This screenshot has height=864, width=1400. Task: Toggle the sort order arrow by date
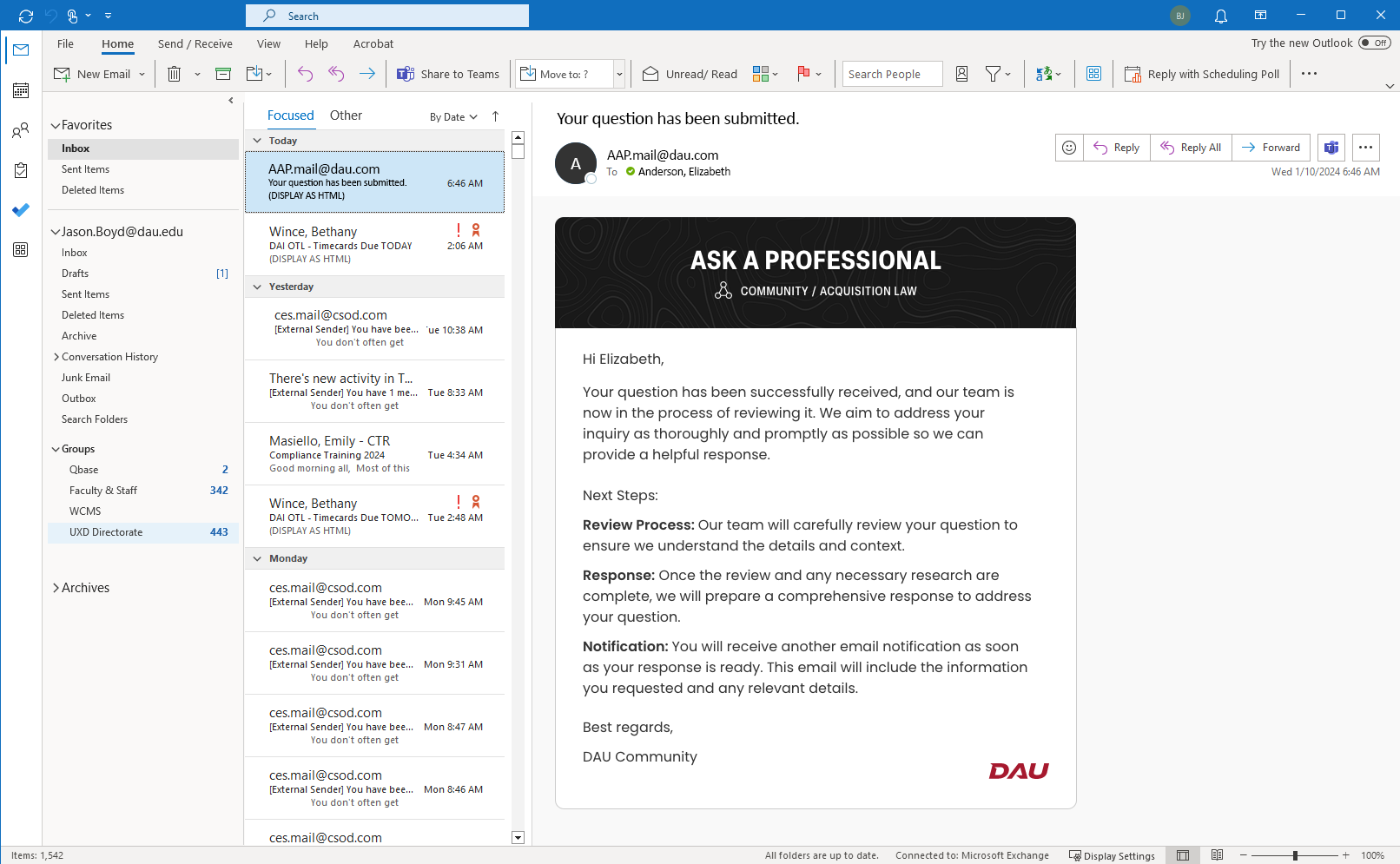495,116
